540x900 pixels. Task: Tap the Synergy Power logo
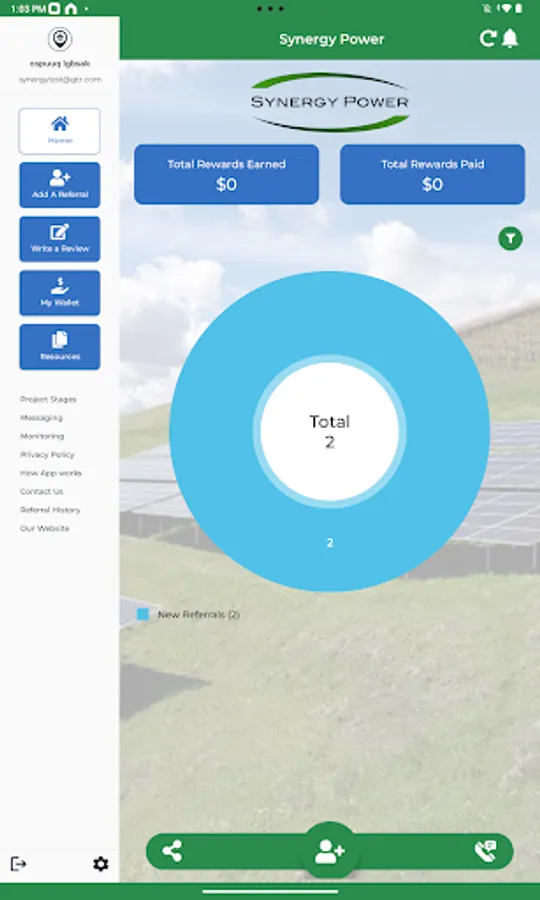tap(330, 102)
